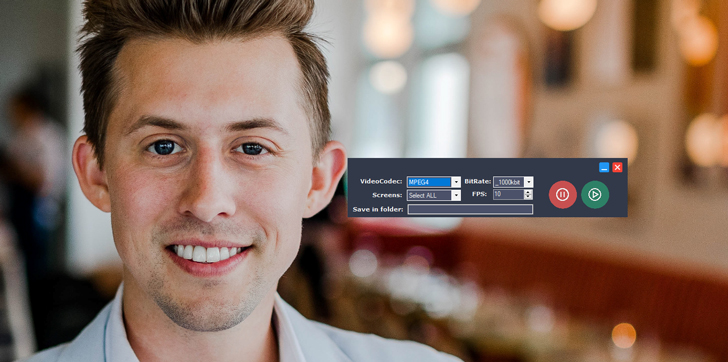Click the Select ALL screens field
Image resolution: width=728 pixels, height=362 pixels.
point(429,195)
